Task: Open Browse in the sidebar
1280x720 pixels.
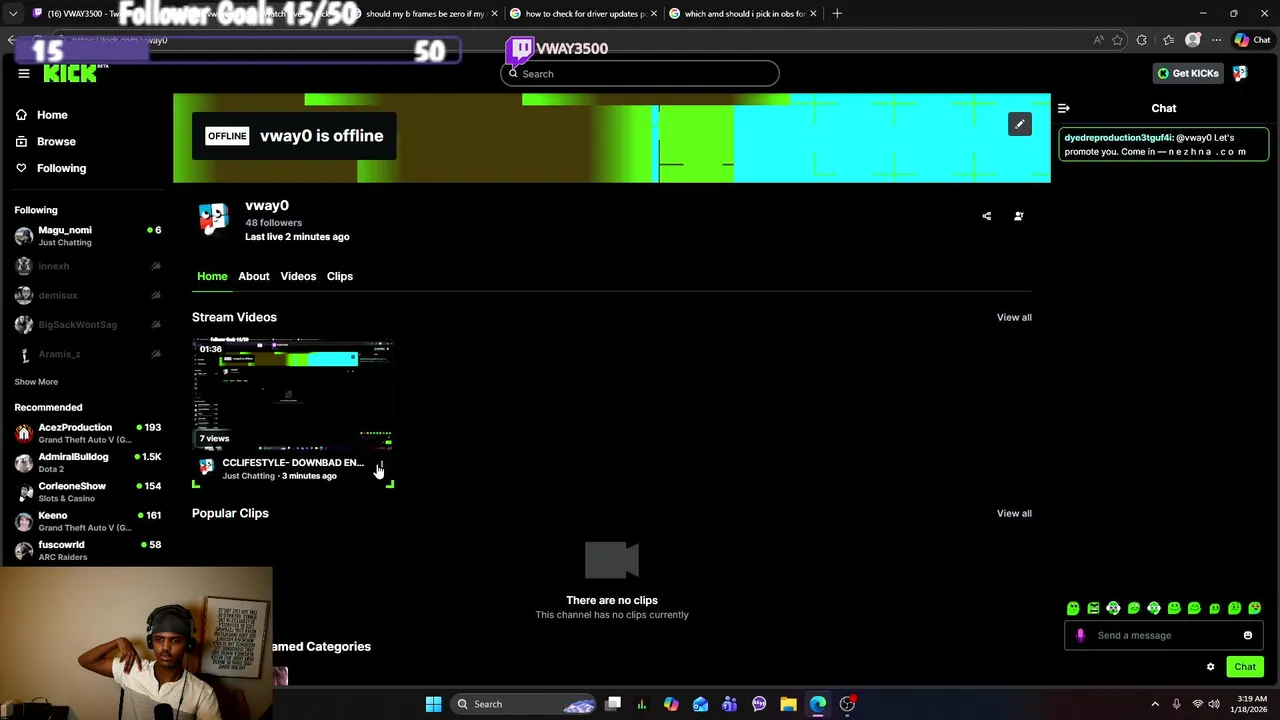Action: click(46, 142)
